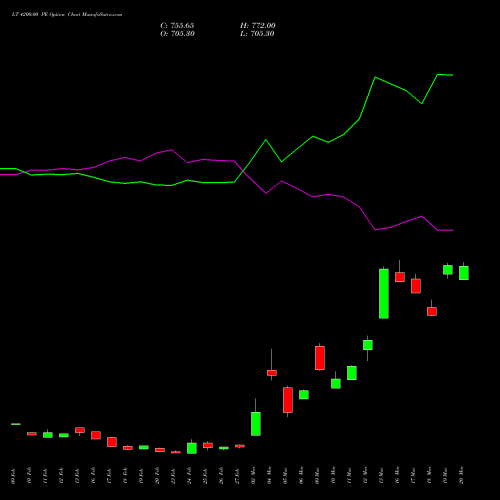Click the high value H: 772.00

(258, 26)
